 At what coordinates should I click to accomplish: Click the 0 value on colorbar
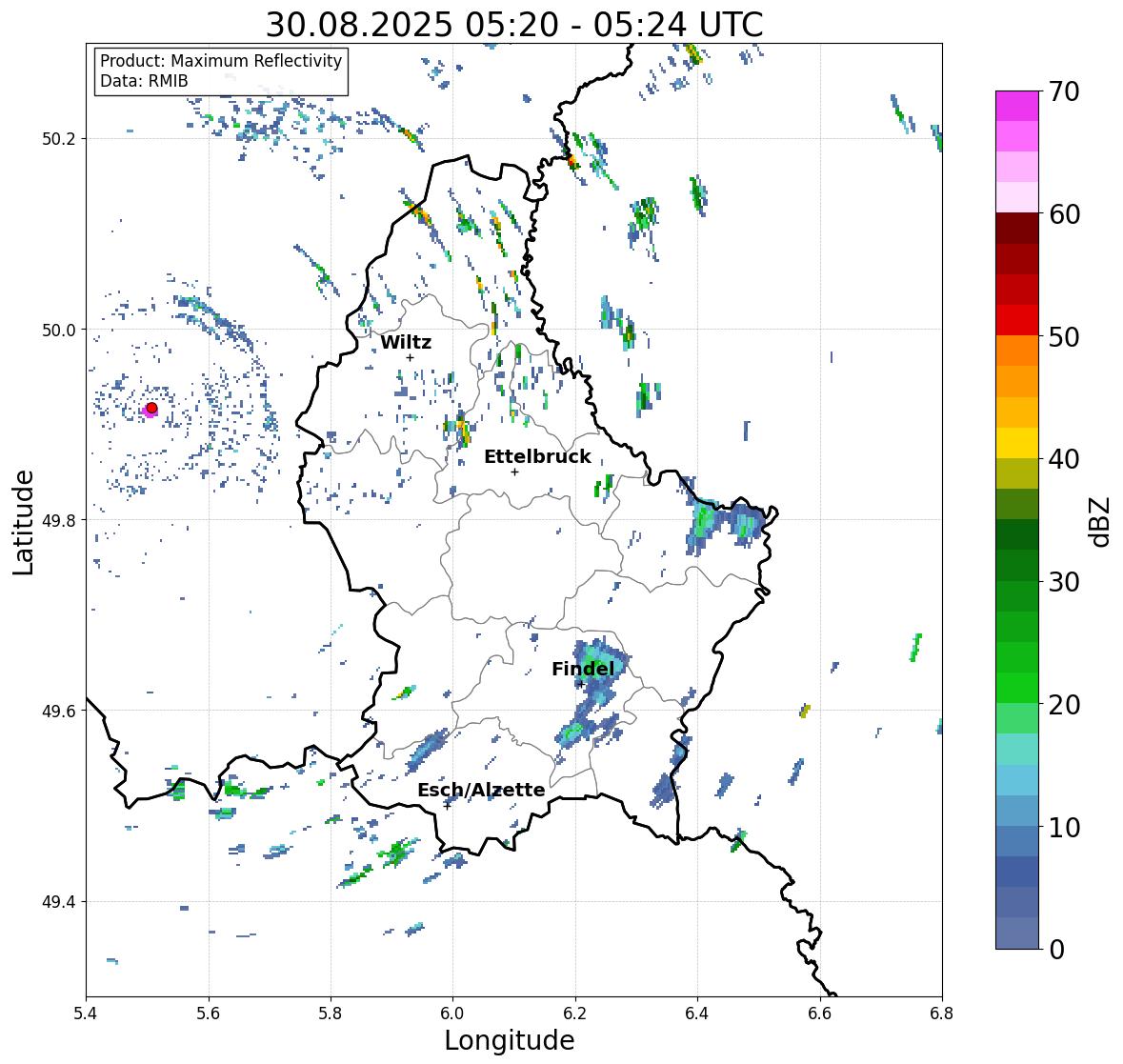(x=1056, y=950)
